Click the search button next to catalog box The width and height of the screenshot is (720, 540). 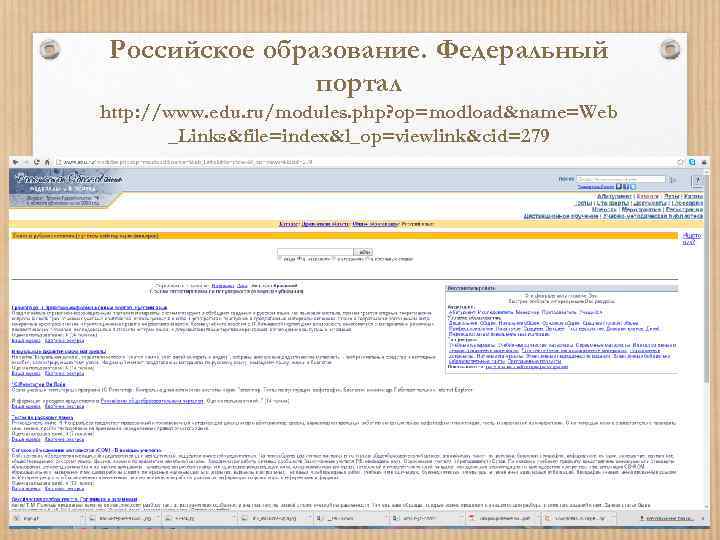click(x=363, y=252)
